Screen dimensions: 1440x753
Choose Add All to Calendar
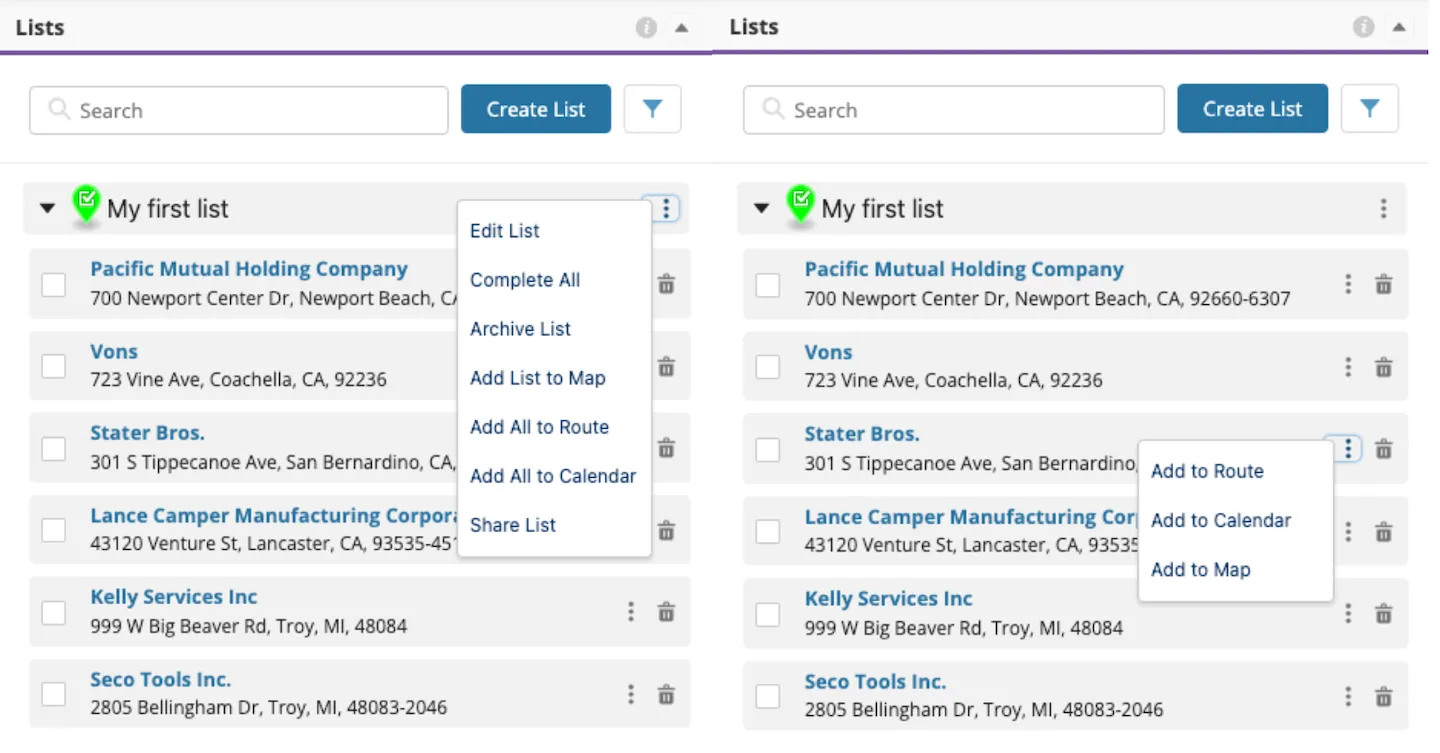click(x=553, y=476)
